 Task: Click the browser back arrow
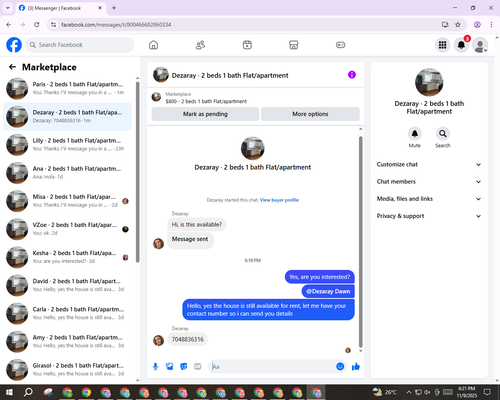[9, 25]
